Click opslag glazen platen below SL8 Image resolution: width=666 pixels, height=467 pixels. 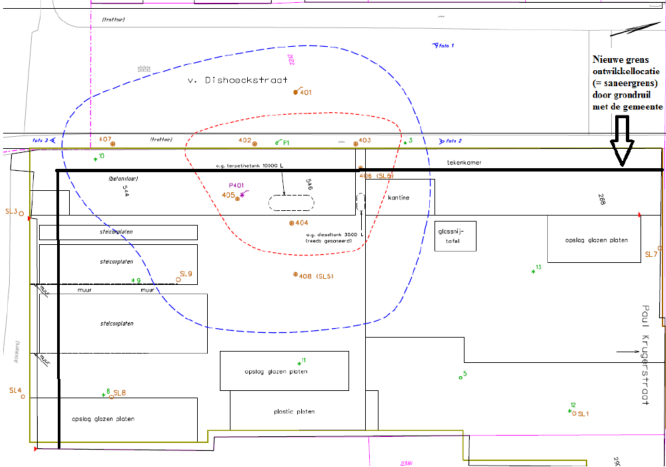click(x=103, y=419)
